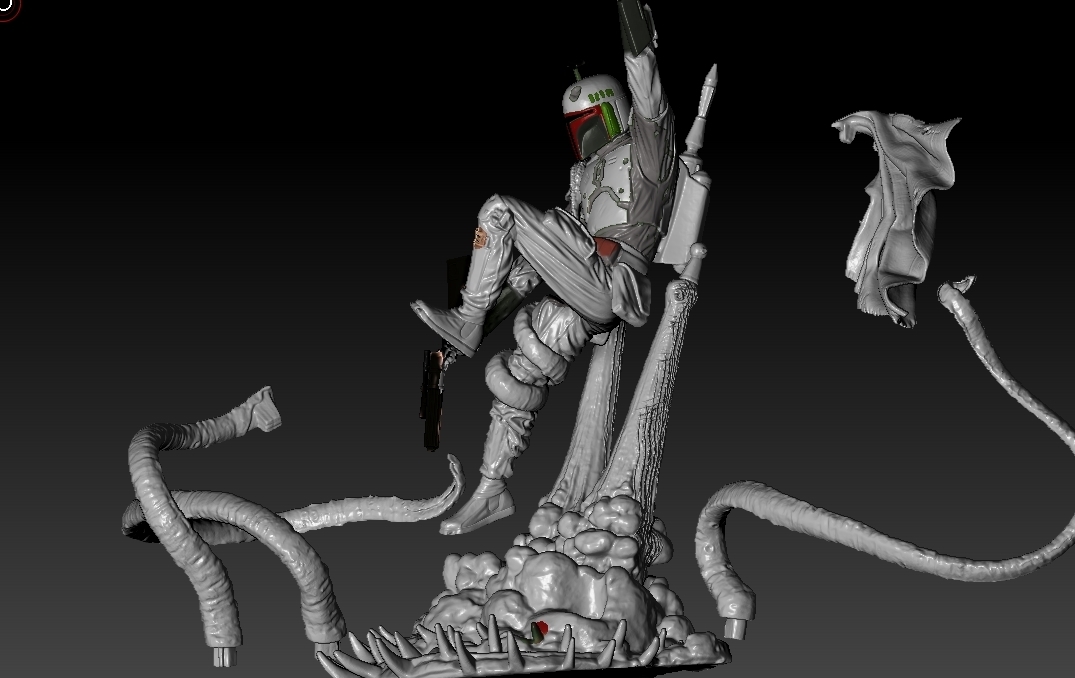Viewport: 1075px width, 678px height.
Task: Click the dark blaster pistol in figure's hand
Action: (431, 400)
